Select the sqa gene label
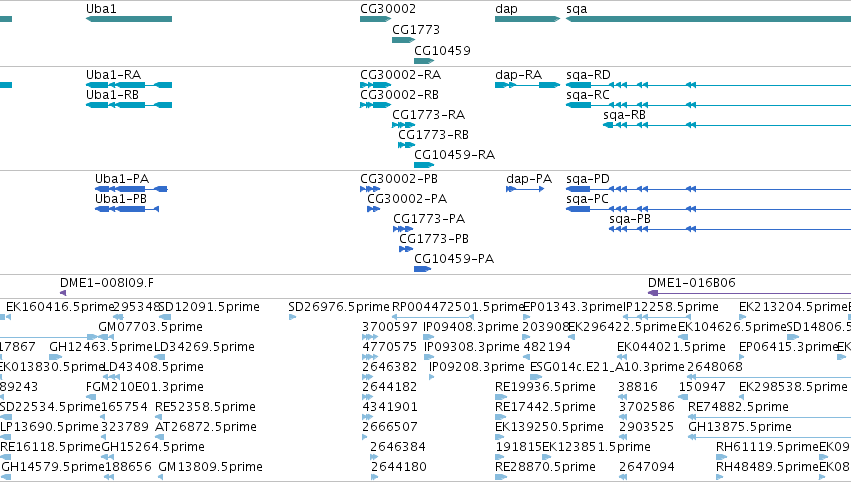The image size is (851, 482). point(576,9)
